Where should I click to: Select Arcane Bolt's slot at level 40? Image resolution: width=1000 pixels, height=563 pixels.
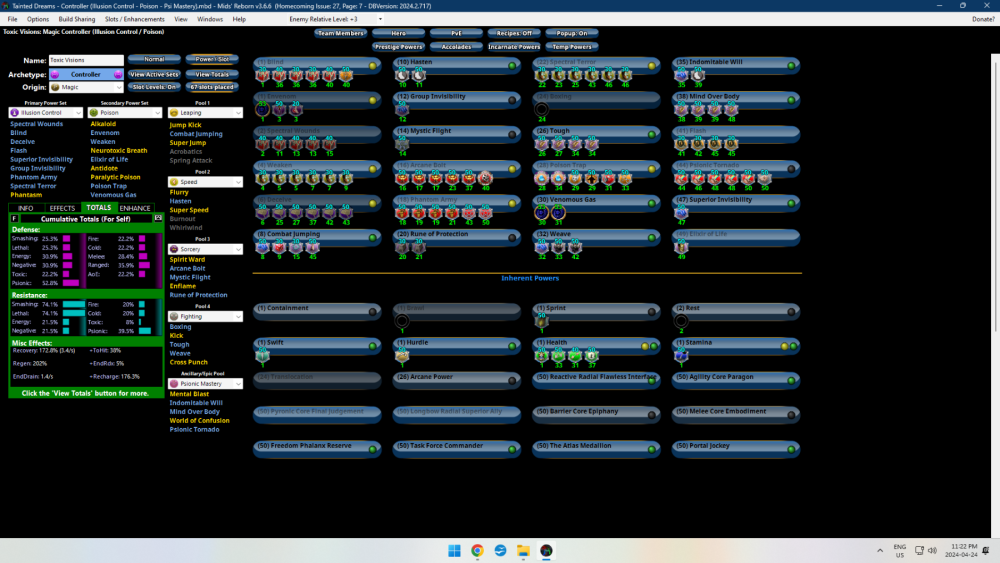[485, 179]
